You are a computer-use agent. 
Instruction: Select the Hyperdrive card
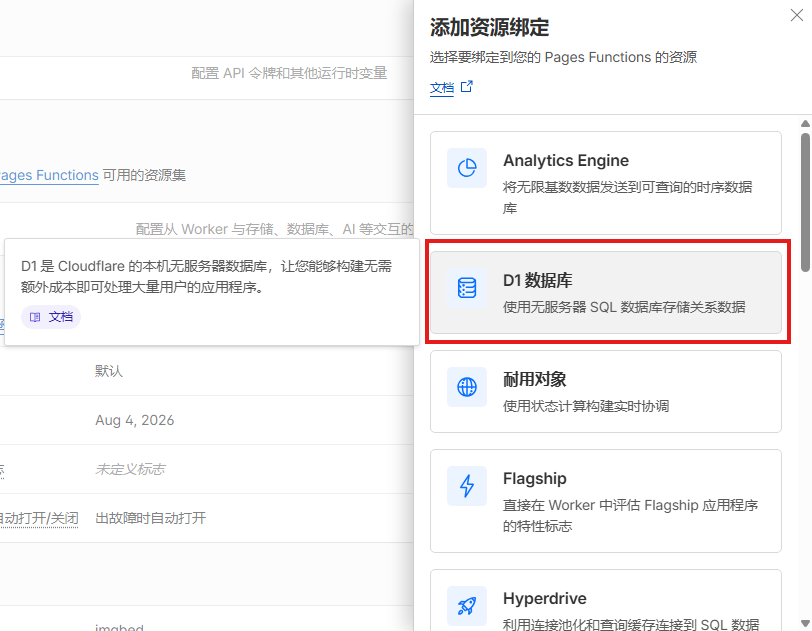click(x=605, y=600)
